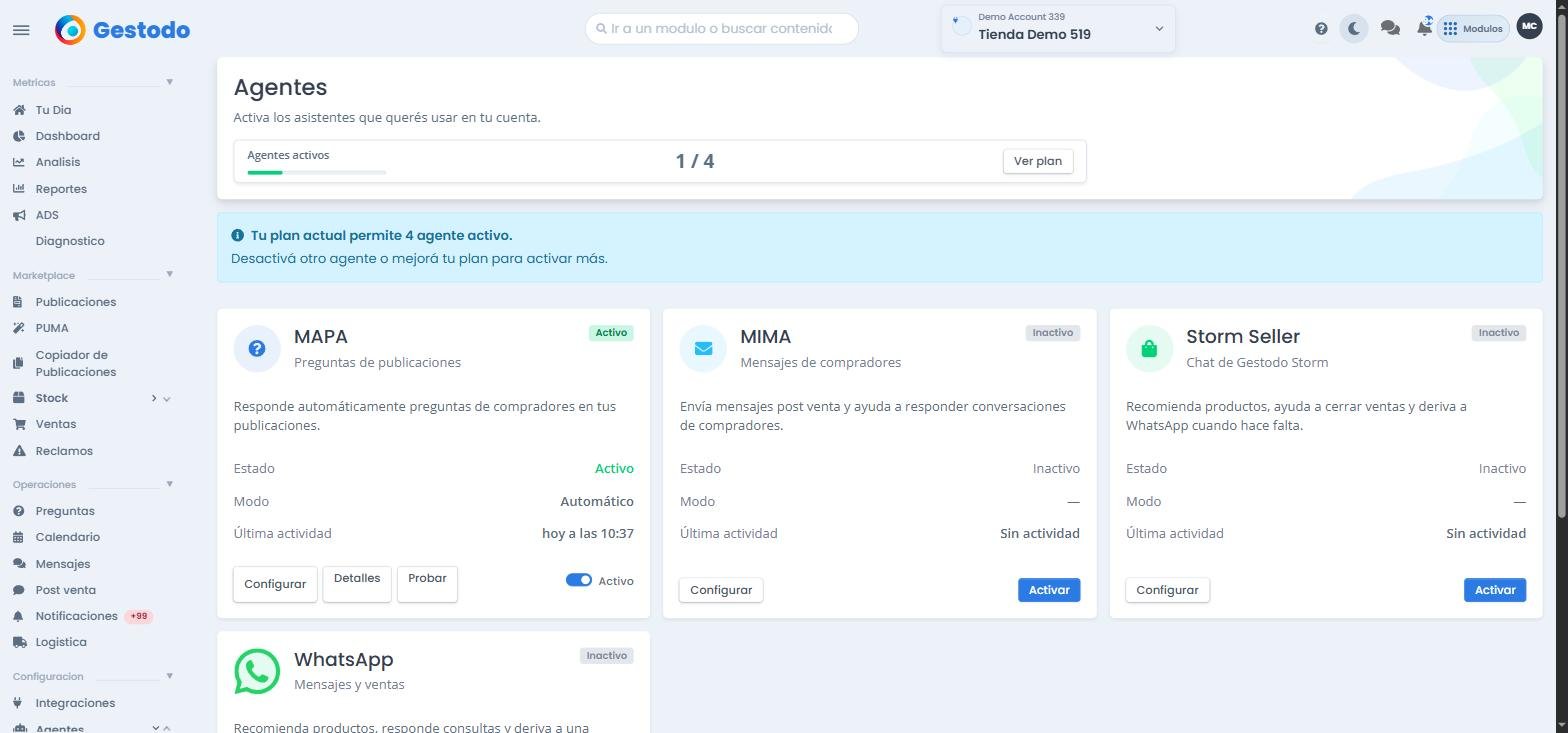Activate the Storm Seller agent
1568x733 pixels.
[x=1495, y=590]
